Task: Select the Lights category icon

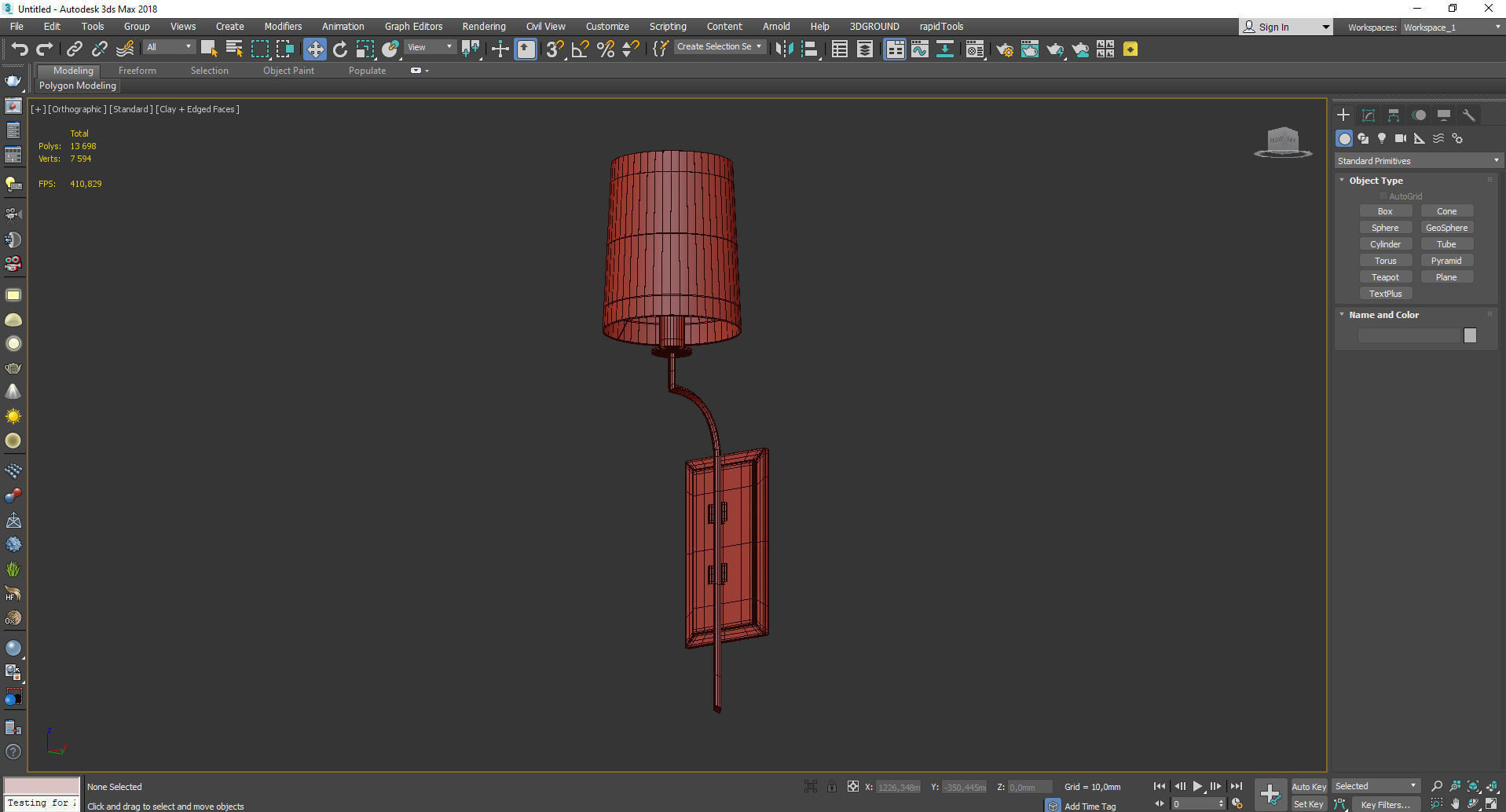Action: click(x=1382, y=138)
